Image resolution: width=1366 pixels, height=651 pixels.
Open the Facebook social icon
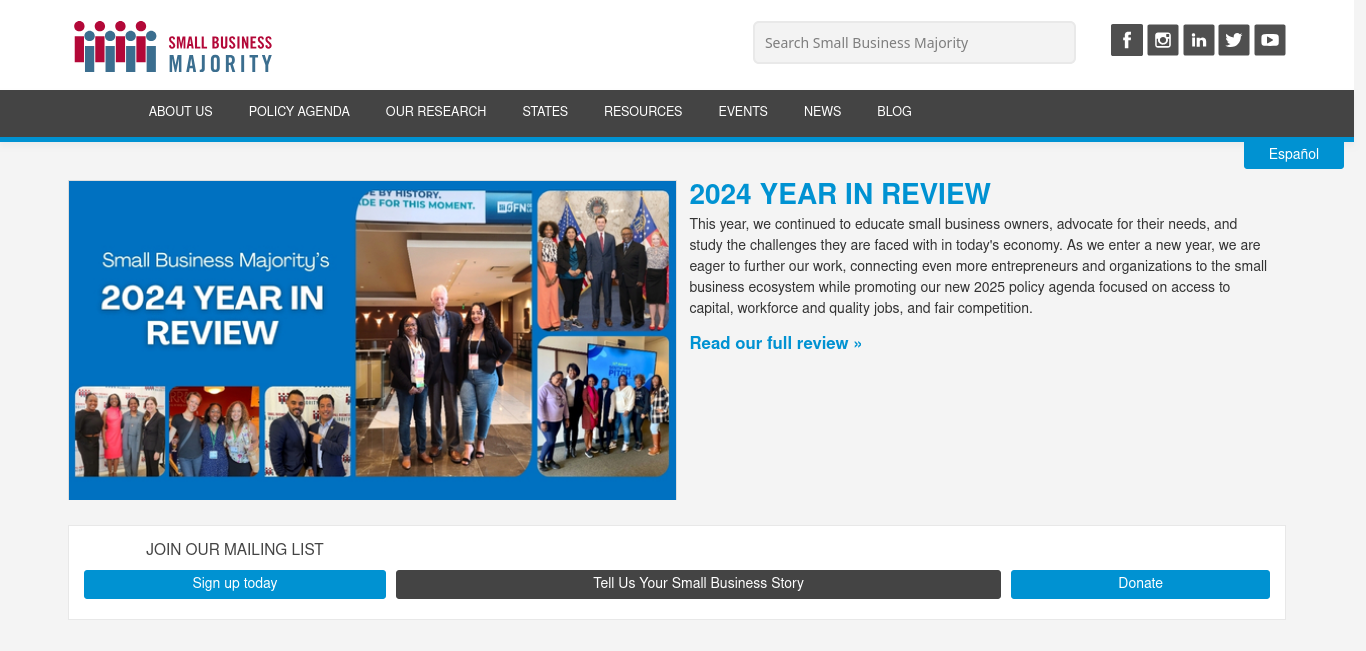coord(1126,40)
